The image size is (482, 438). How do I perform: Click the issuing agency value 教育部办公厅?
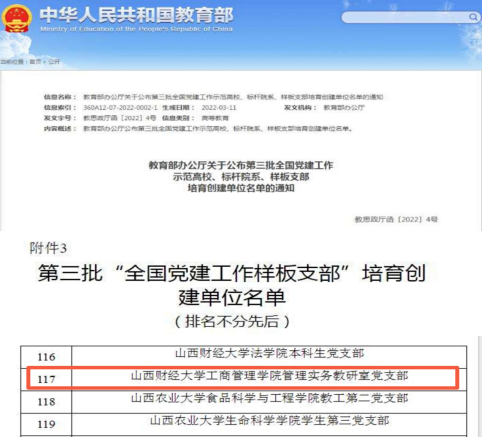click(x=344, y=108)
